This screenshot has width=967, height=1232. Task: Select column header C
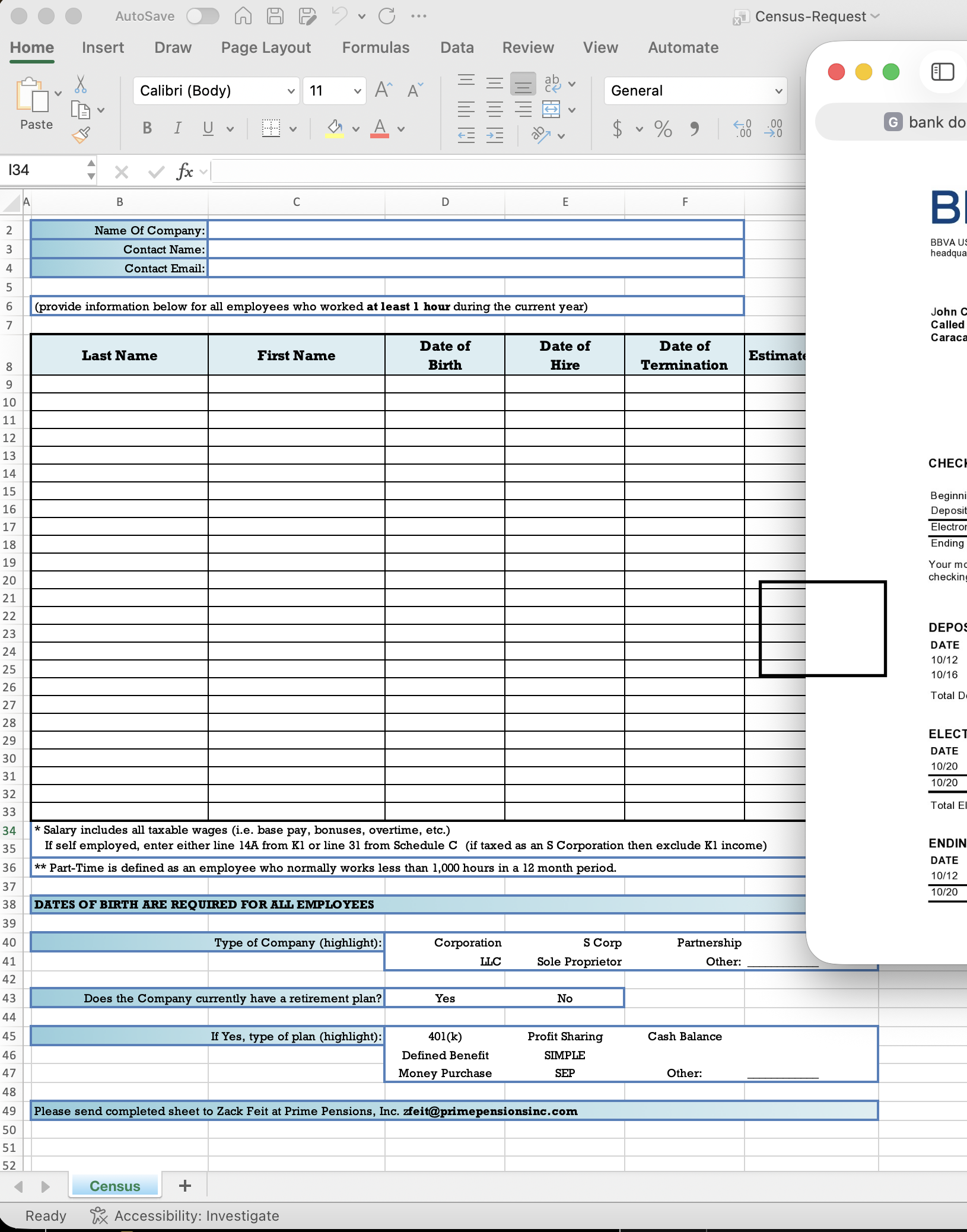(297, 202)
